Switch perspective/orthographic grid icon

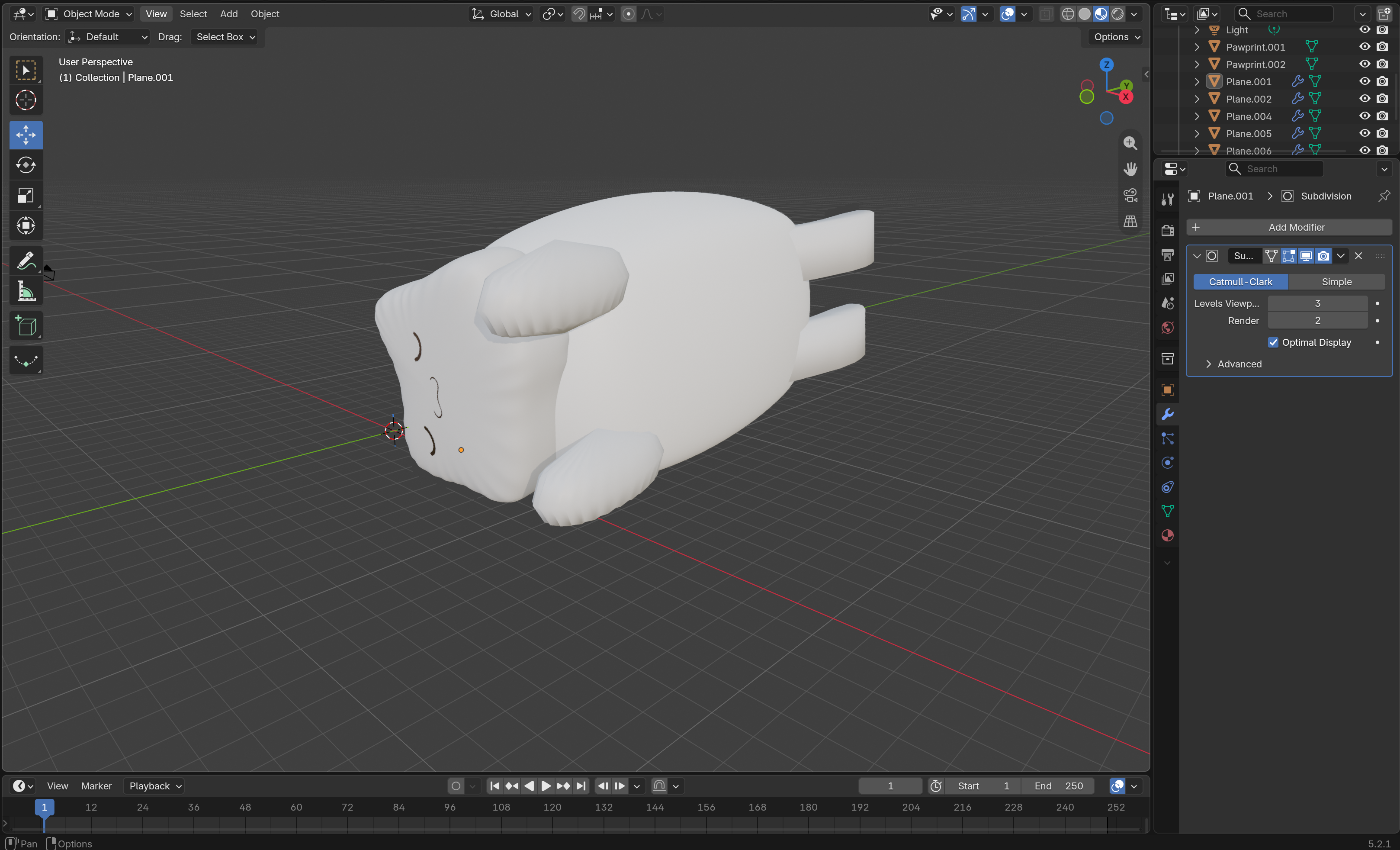point(1130,221)
